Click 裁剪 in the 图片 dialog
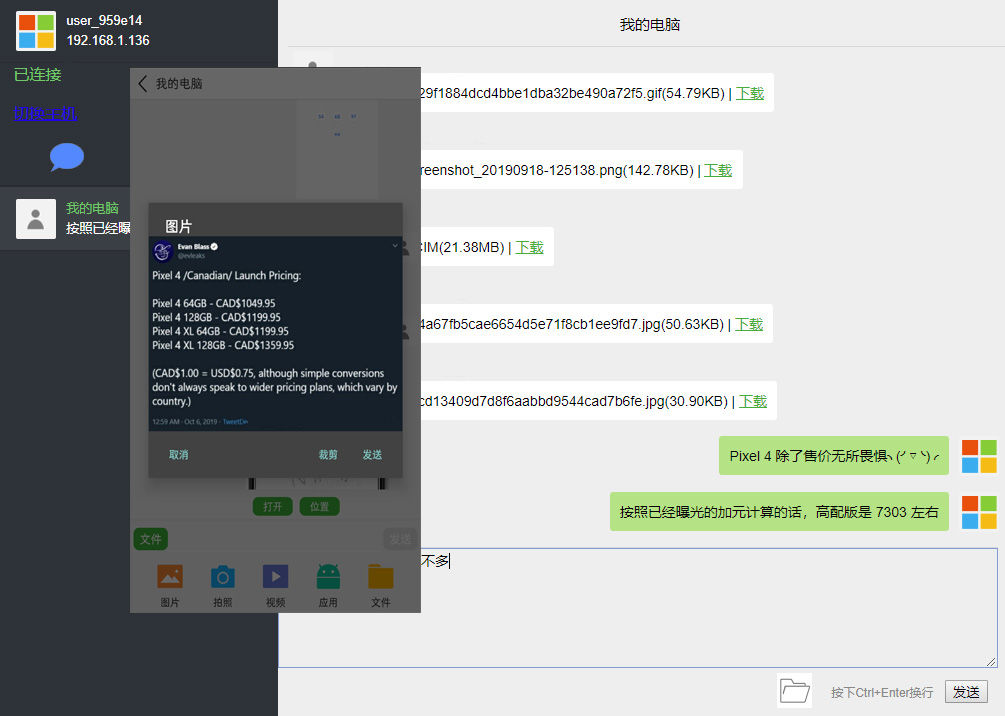 (328, 454)
